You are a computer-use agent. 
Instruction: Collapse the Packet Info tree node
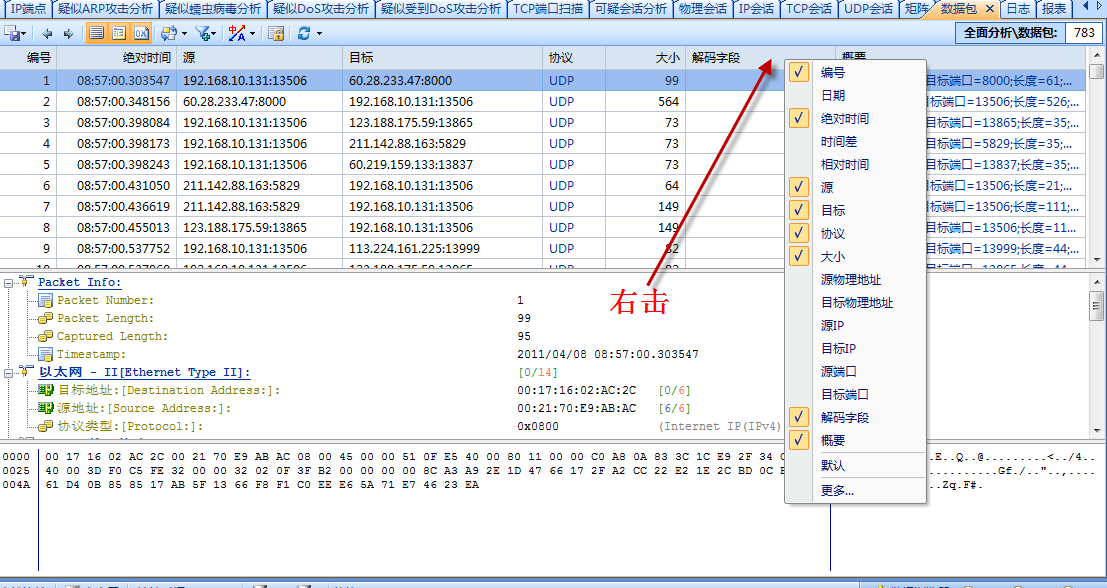[x=9, y=283]
